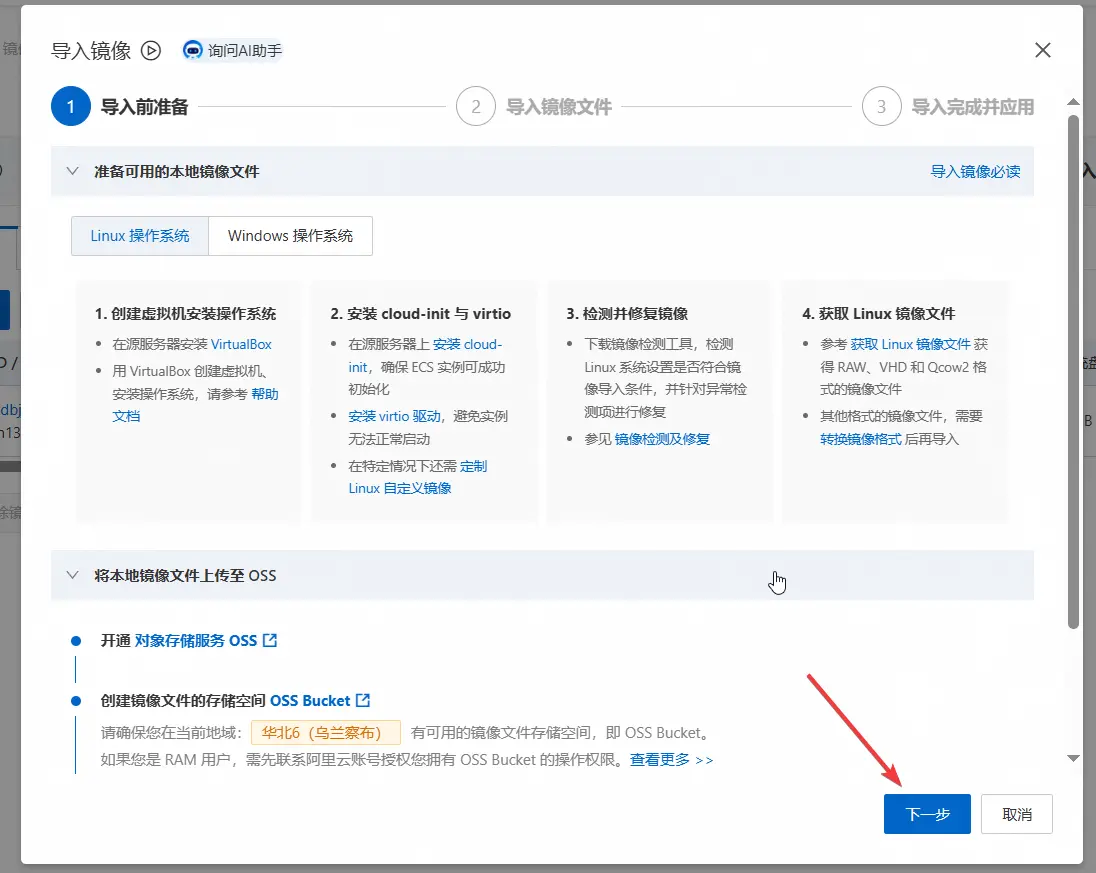1096x873 pixels.
Task: Click step 2 circle 导入镜像文件
Action: (476, 107)
